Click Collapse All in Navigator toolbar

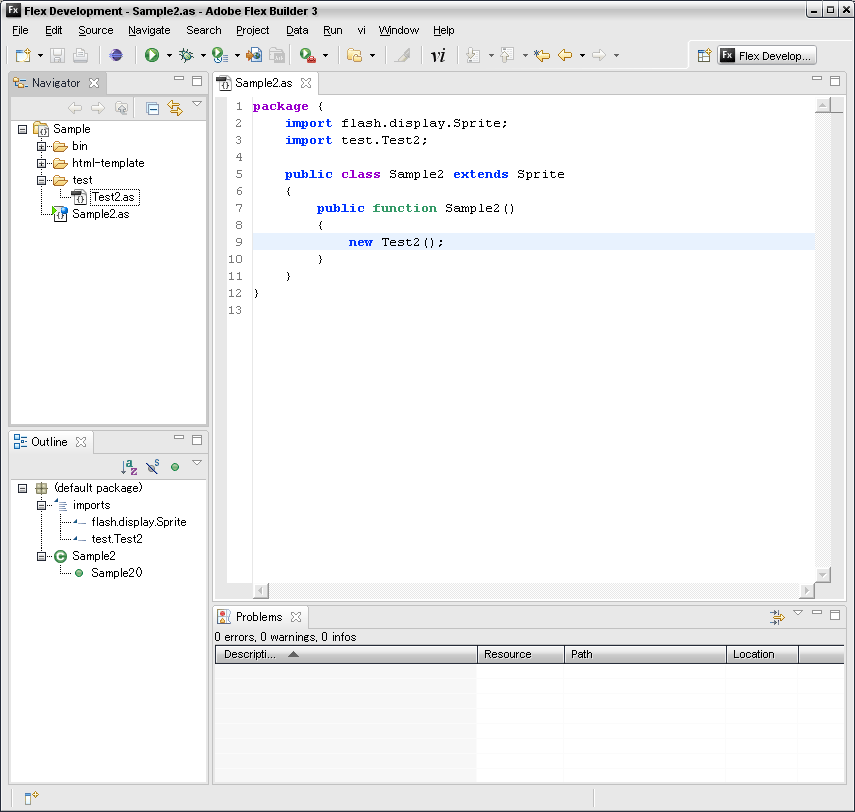click(152, 108)
